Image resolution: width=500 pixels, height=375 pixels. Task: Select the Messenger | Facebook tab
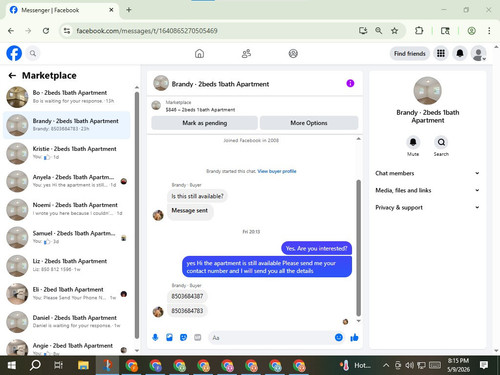coord(62,10)
